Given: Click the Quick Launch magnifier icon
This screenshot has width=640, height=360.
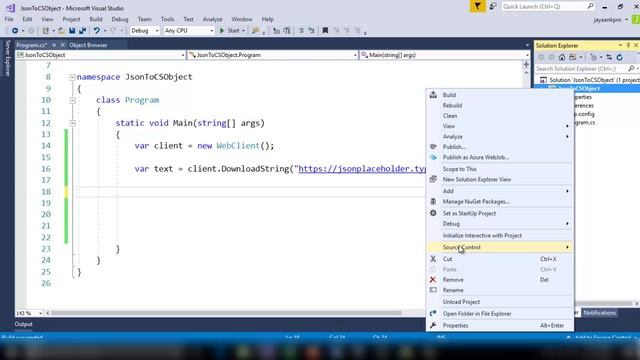Looking at the screenshot, I should [x=590, y=6].
